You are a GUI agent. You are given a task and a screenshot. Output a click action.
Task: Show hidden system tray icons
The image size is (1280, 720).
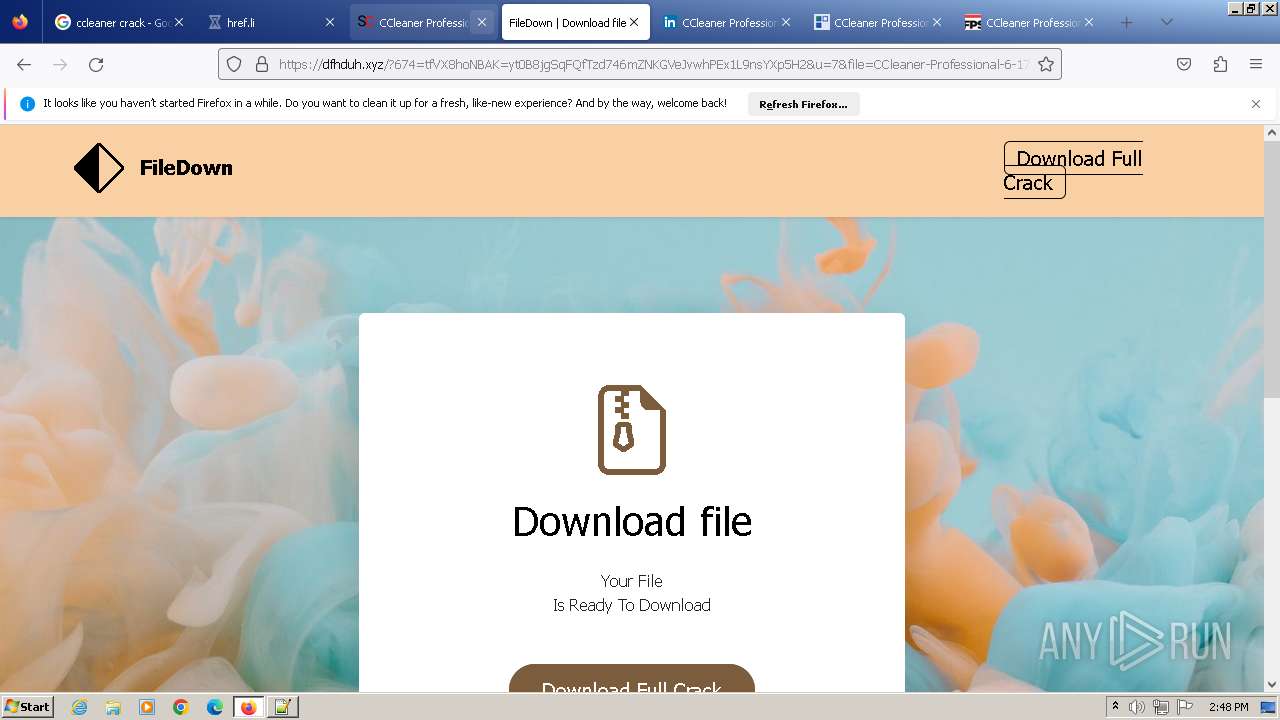coord(1115,707)
